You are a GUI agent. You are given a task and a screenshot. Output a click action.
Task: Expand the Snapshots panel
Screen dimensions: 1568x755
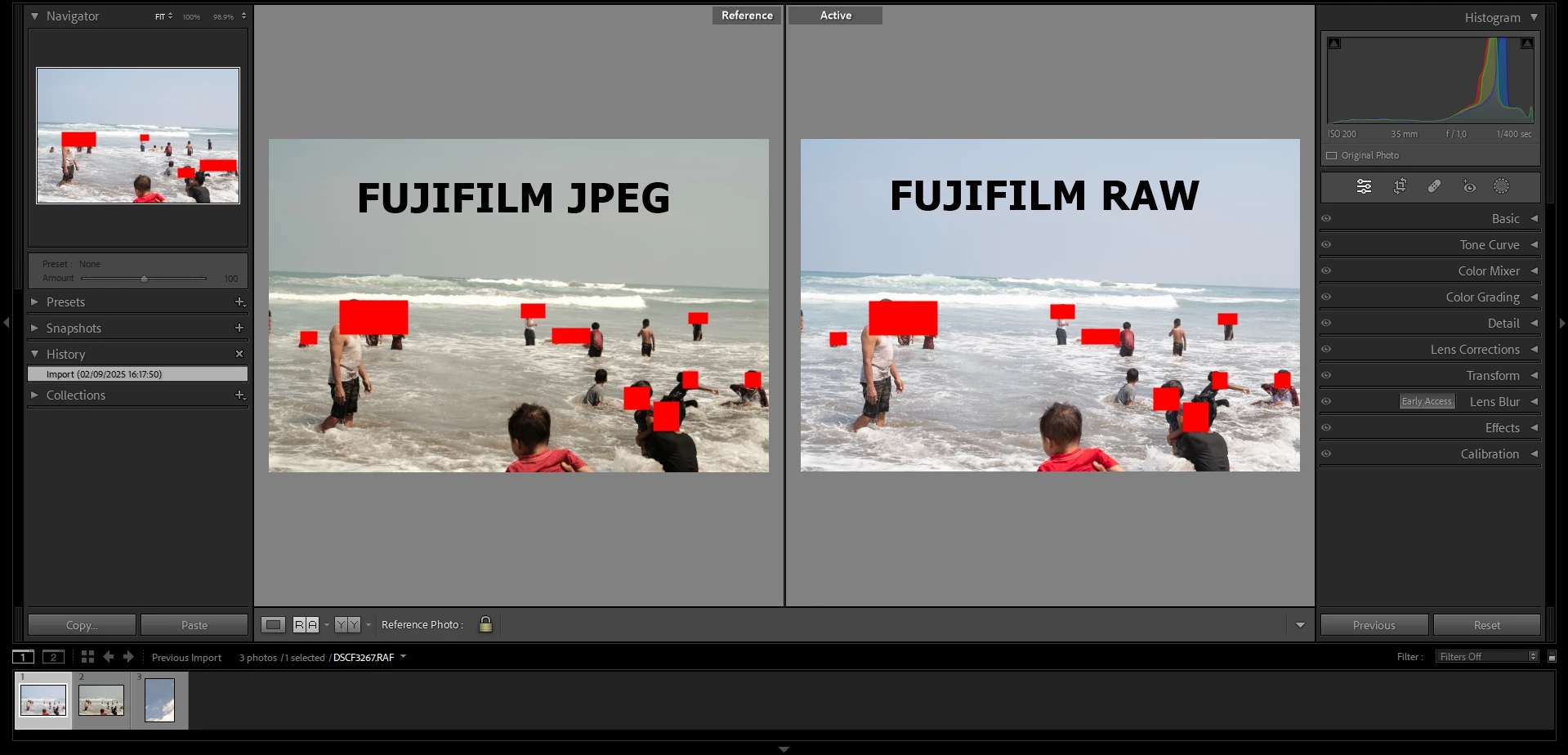[x=34, y=328]
